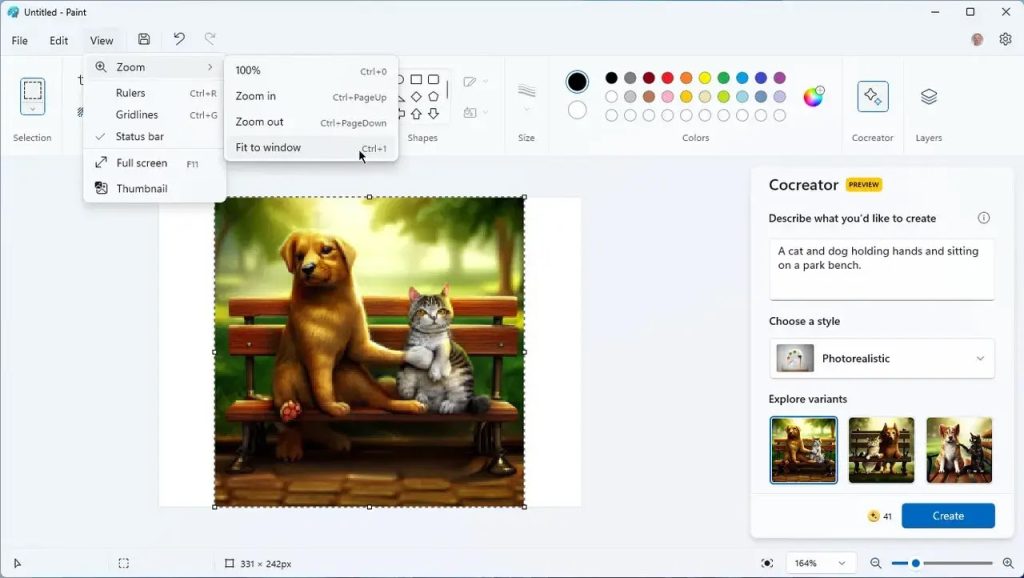Open the Layers panel icon
The height and width of the screenshot is (578, 1024).
(x=929, y=97)
